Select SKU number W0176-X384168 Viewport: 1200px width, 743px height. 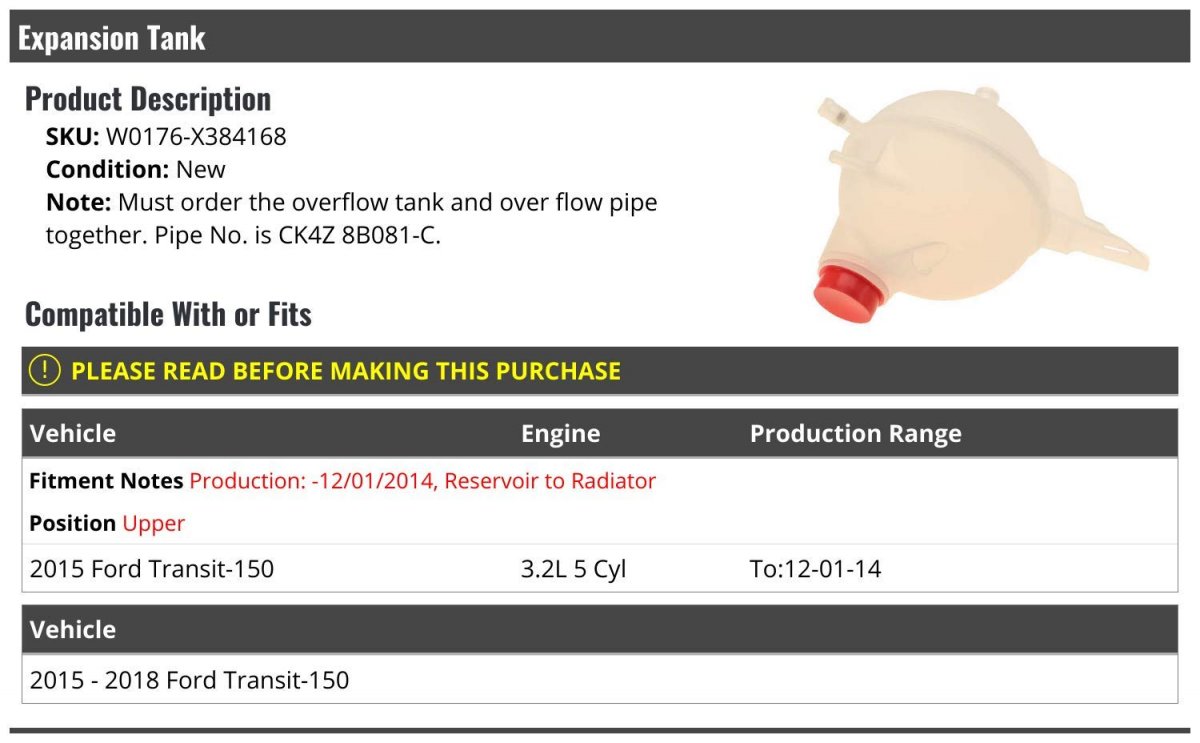tap(196, 137)
